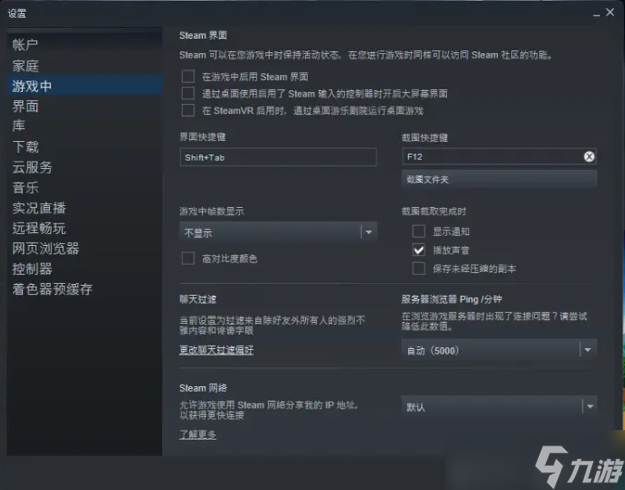Open 游戏中帧数显示 dropdown showing 不显示

coord(278,232)
